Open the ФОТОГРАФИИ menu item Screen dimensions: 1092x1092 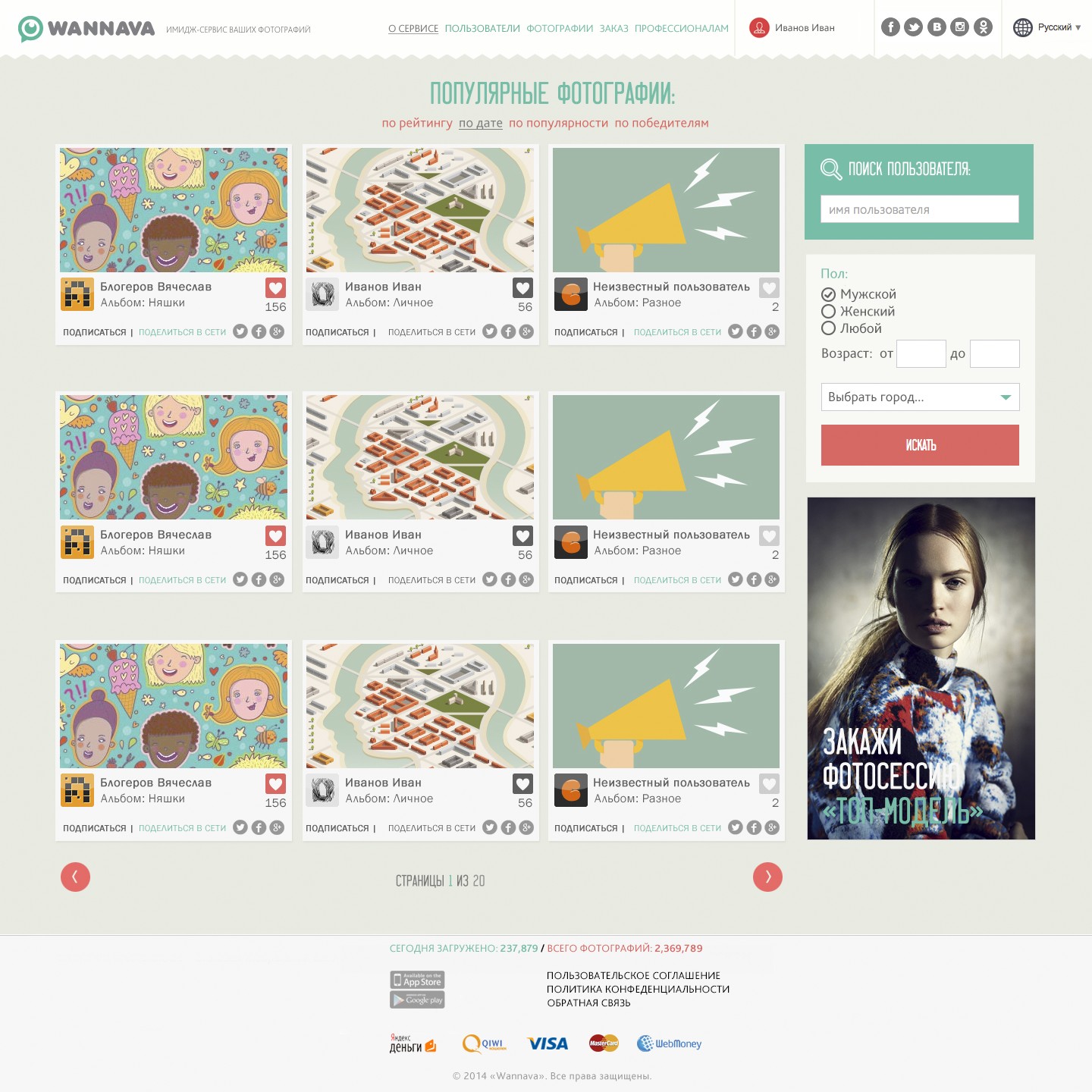pos(560,28)
